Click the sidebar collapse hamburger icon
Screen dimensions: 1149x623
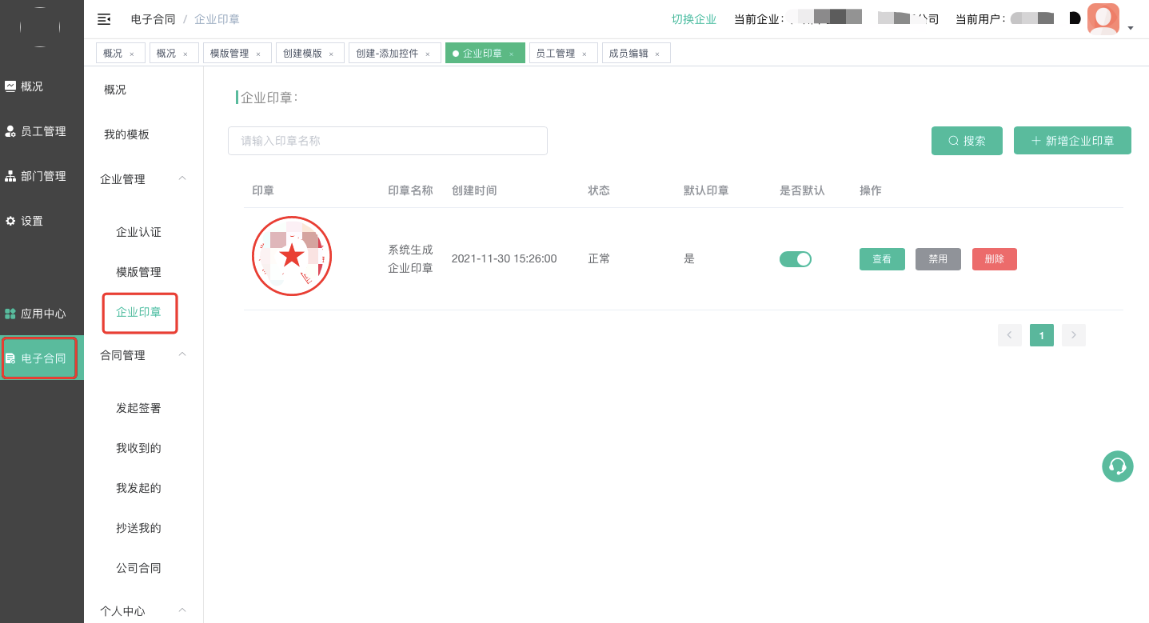[x=104, y=19]
